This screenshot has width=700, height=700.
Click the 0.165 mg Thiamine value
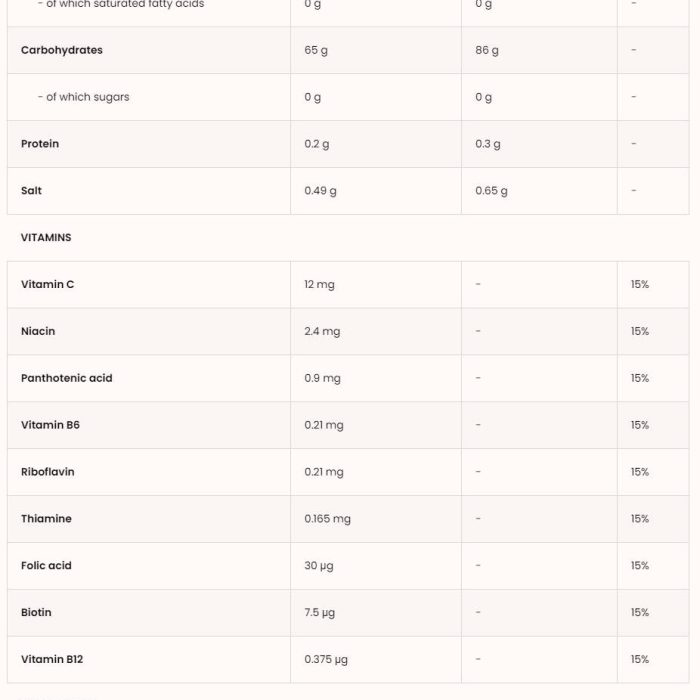pyautogui.click(x=328, y=519)
